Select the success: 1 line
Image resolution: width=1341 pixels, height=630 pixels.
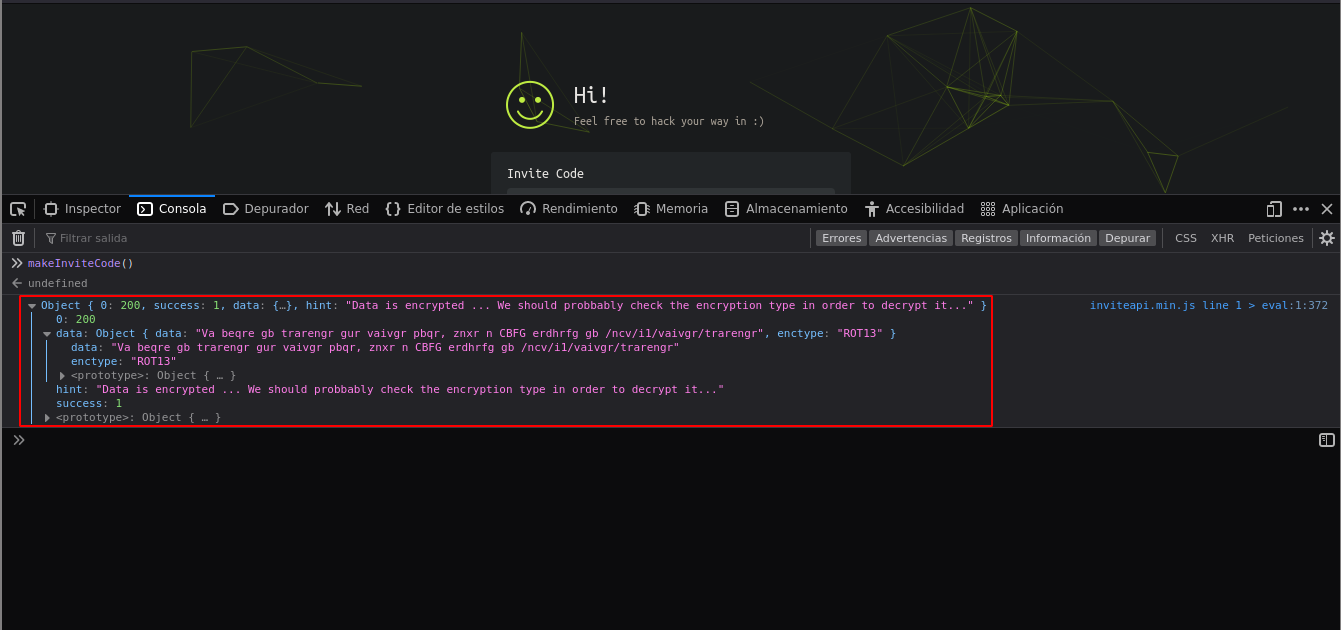click(x=89, y=403)
